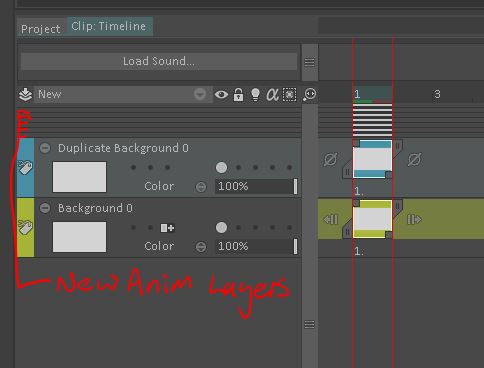Toggle lock dot on Background 0
Screen dimensions: 484x368
click(x=238, y=228)
